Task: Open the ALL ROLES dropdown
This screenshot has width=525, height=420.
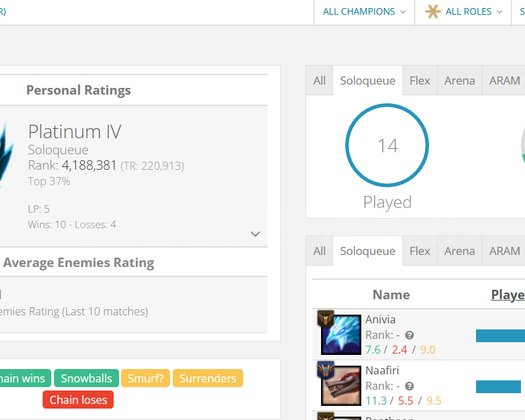Action: 463,12
